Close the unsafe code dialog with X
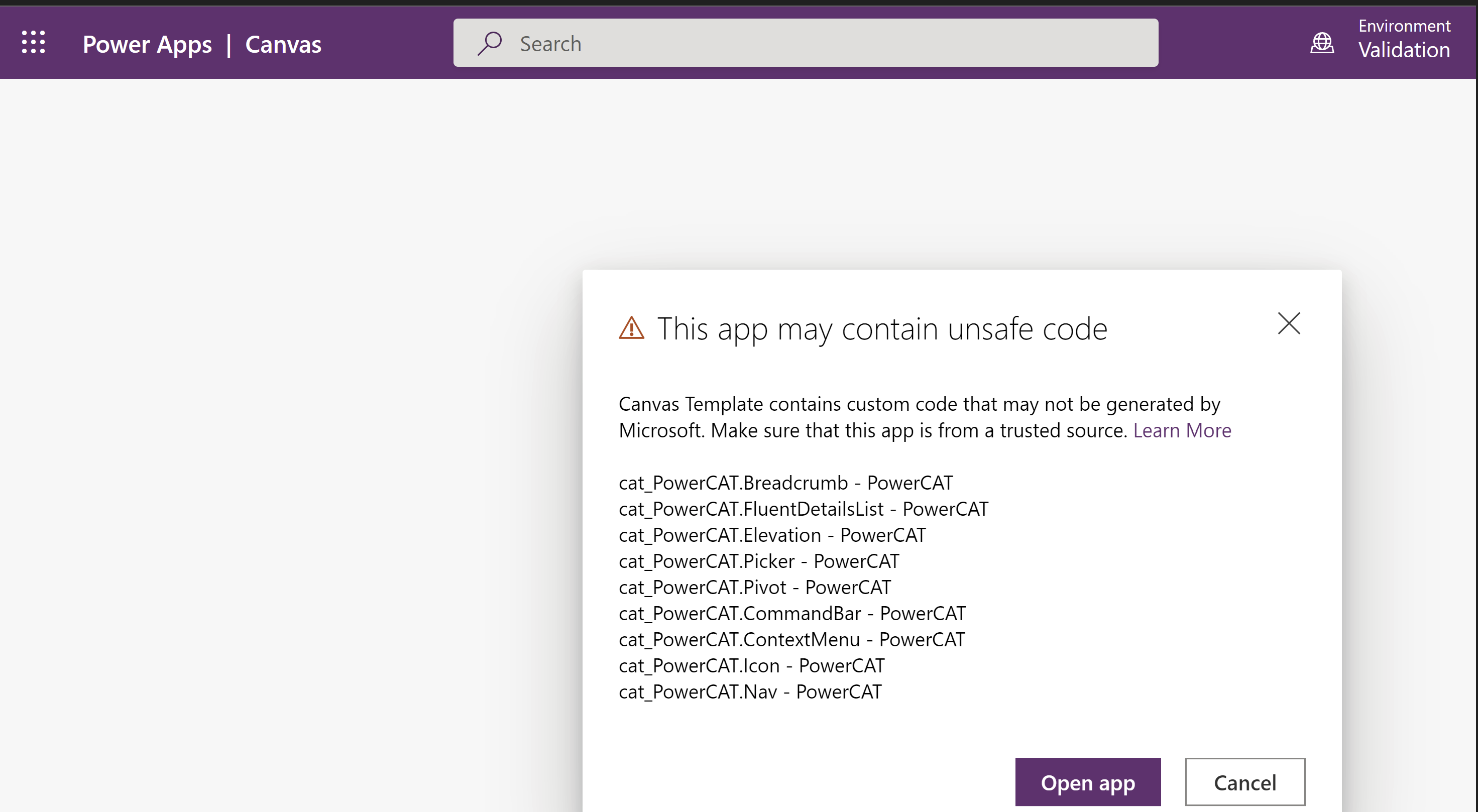The width and height of the screenshot is (1478, 812). click(x=1289, y=324)
